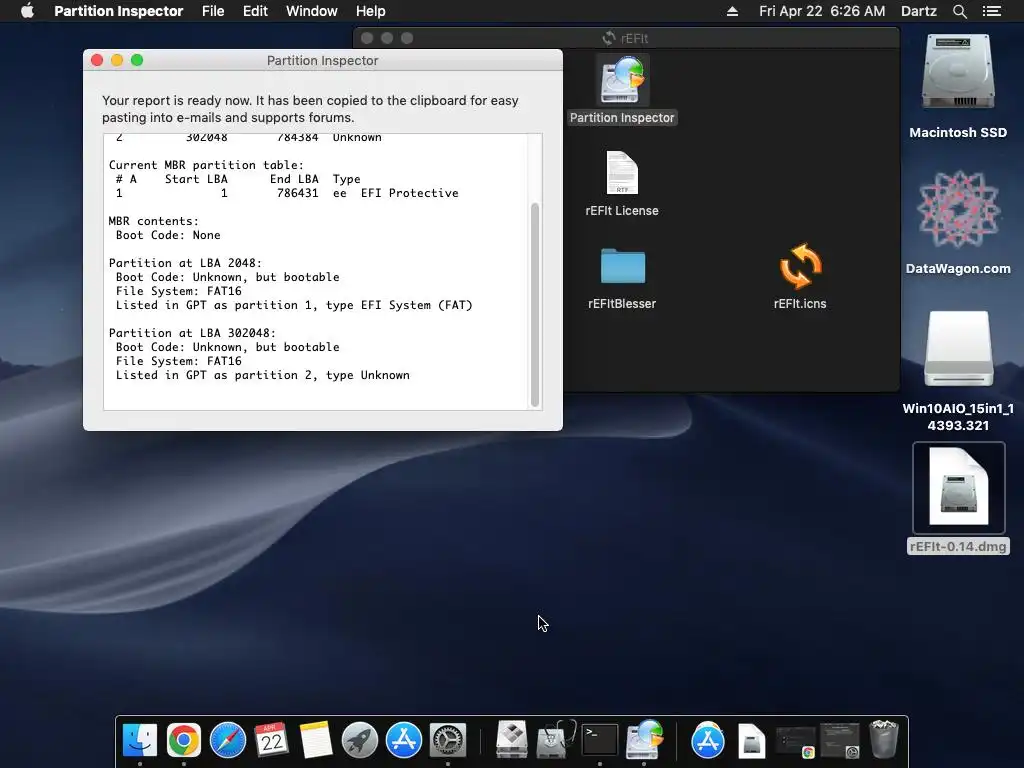Click the 'Partition at LBA 2048:' line

tap(185, 263)
